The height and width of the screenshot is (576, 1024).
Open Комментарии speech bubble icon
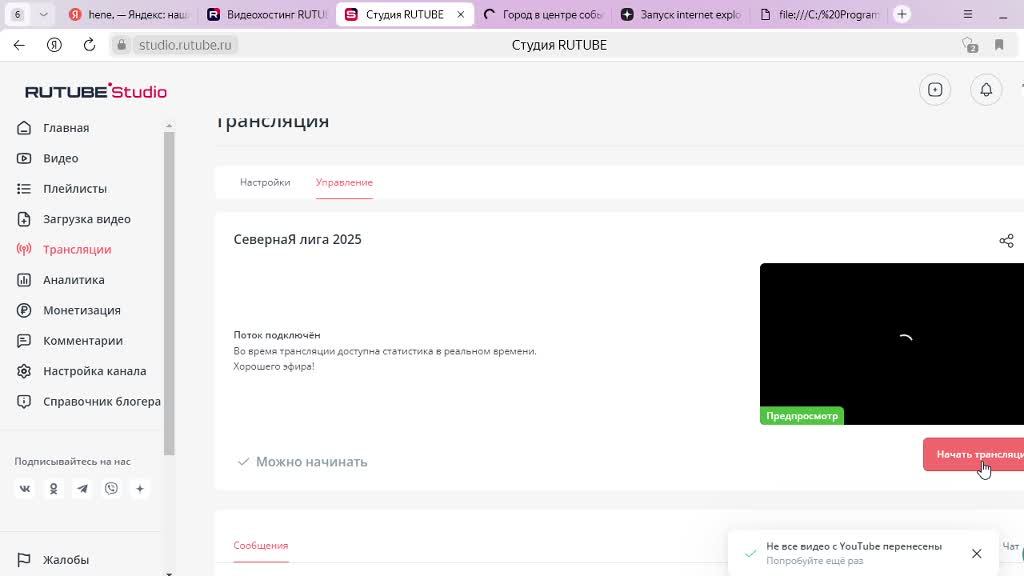tap(24, 340)
